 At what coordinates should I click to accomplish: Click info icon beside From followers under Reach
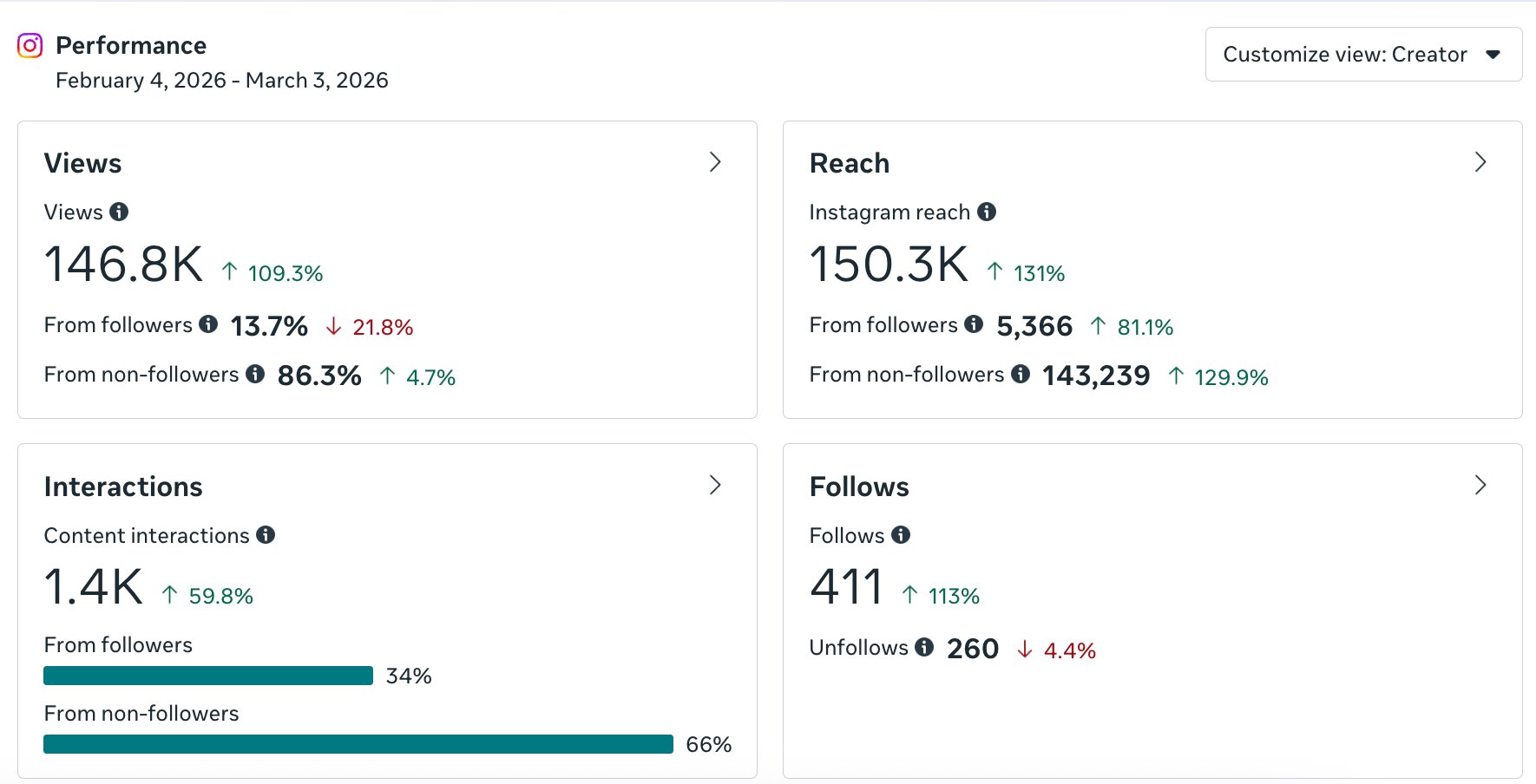pos(973,325)
